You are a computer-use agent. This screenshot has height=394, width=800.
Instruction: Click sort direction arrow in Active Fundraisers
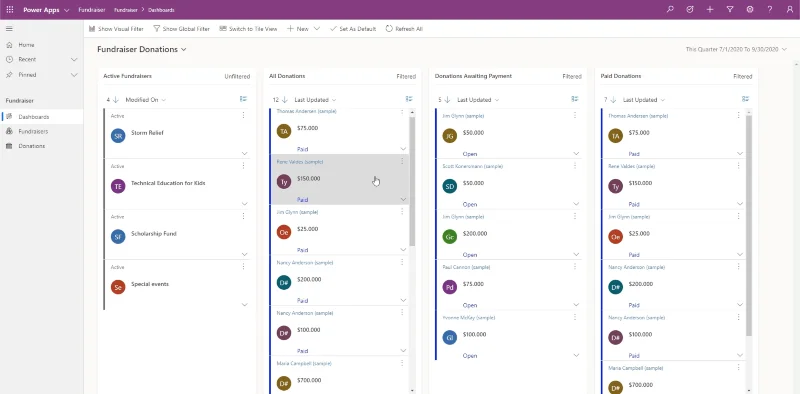[115, 100]
